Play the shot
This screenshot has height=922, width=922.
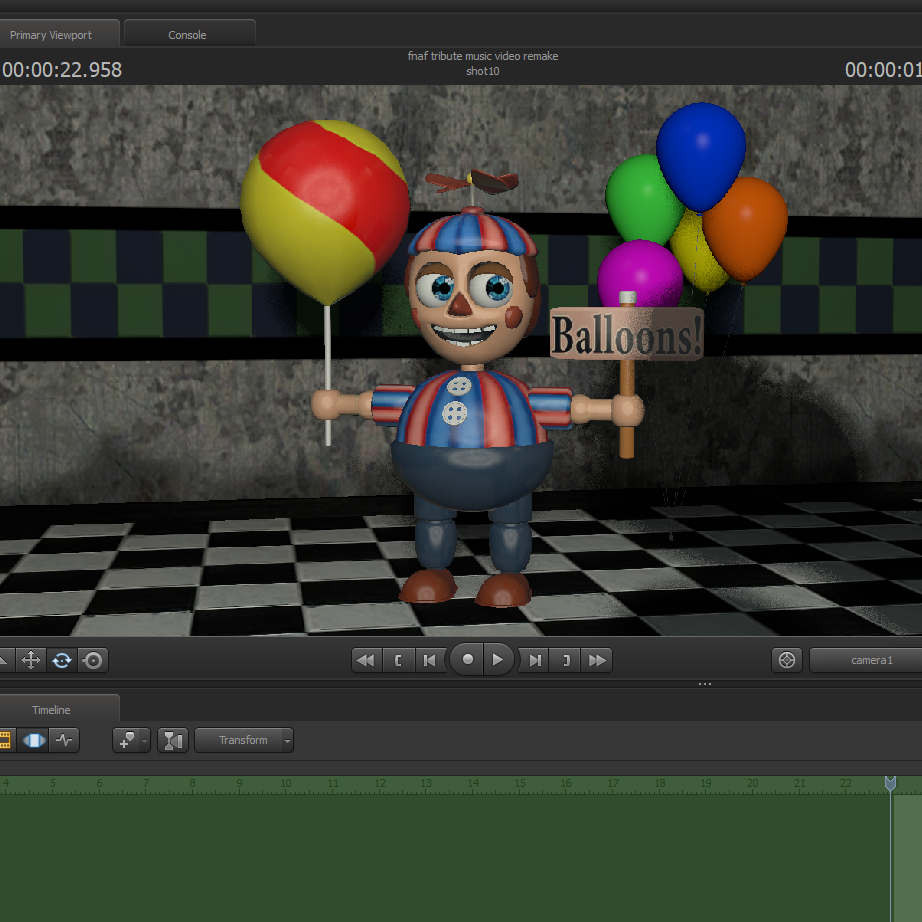(498, 660)
